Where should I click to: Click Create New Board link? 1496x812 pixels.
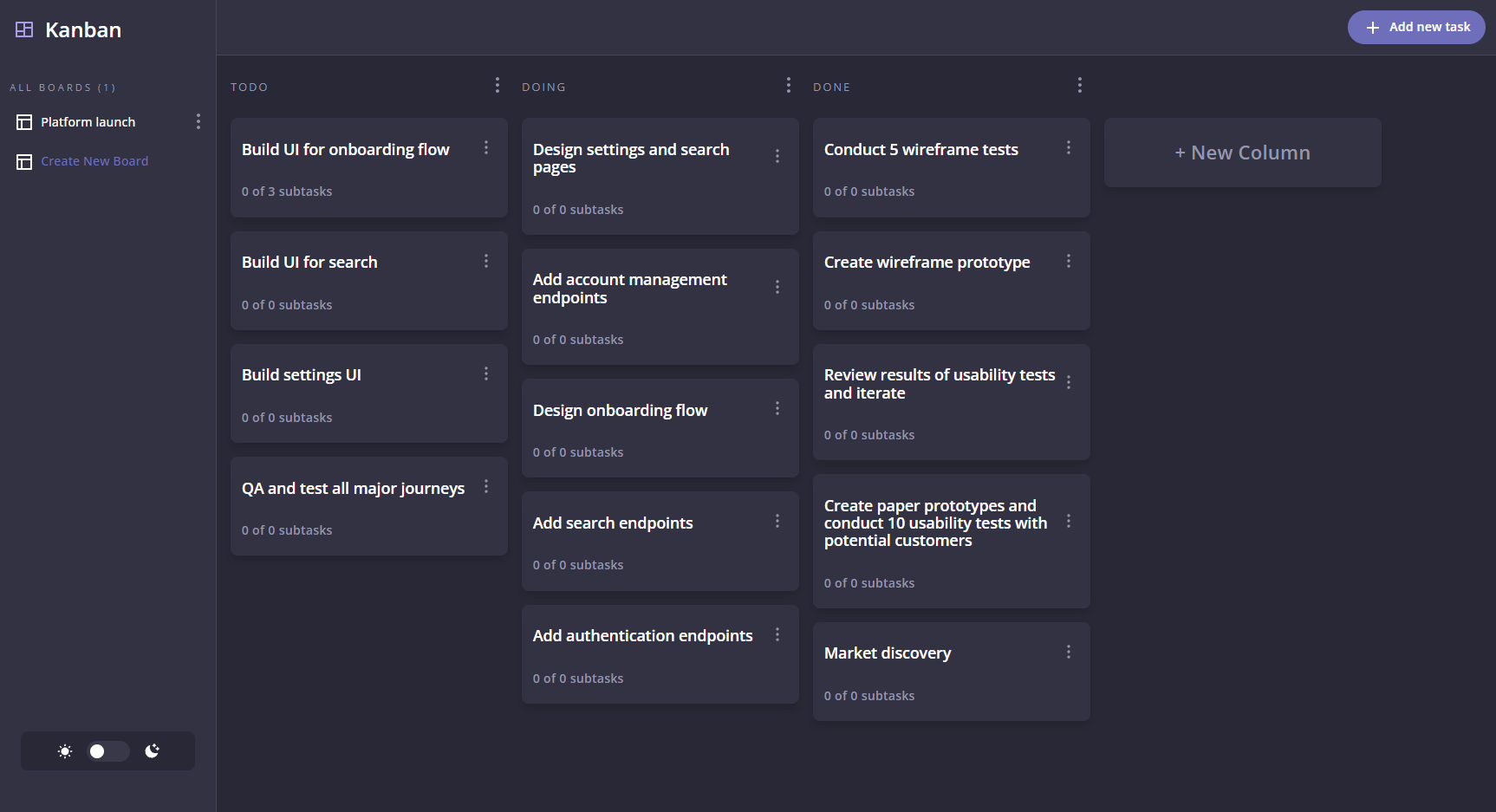tap(94, 161)
